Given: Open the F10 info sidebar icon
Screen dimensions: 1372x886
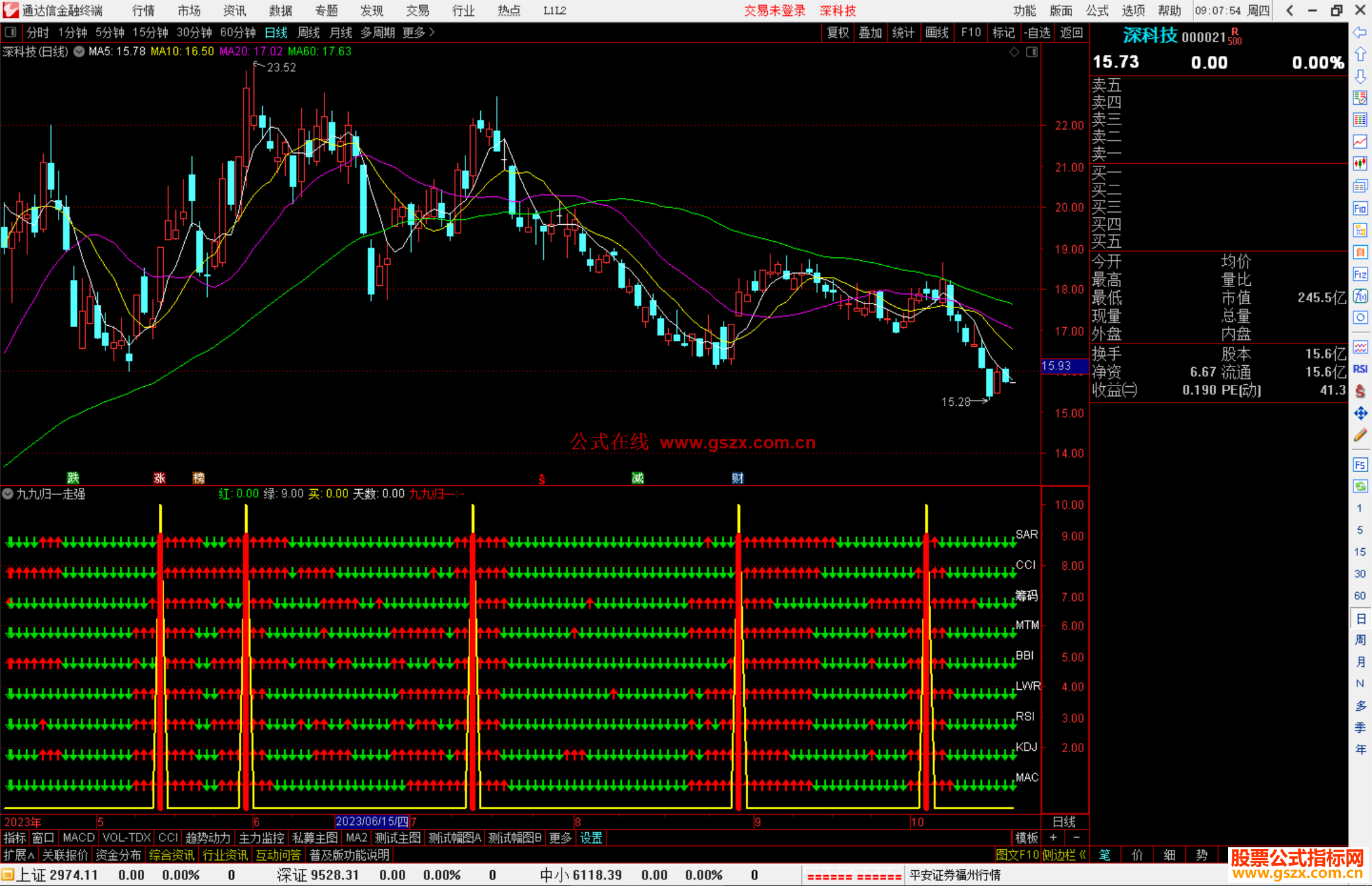Looking at the screenshot, I should coord(1360,208).
